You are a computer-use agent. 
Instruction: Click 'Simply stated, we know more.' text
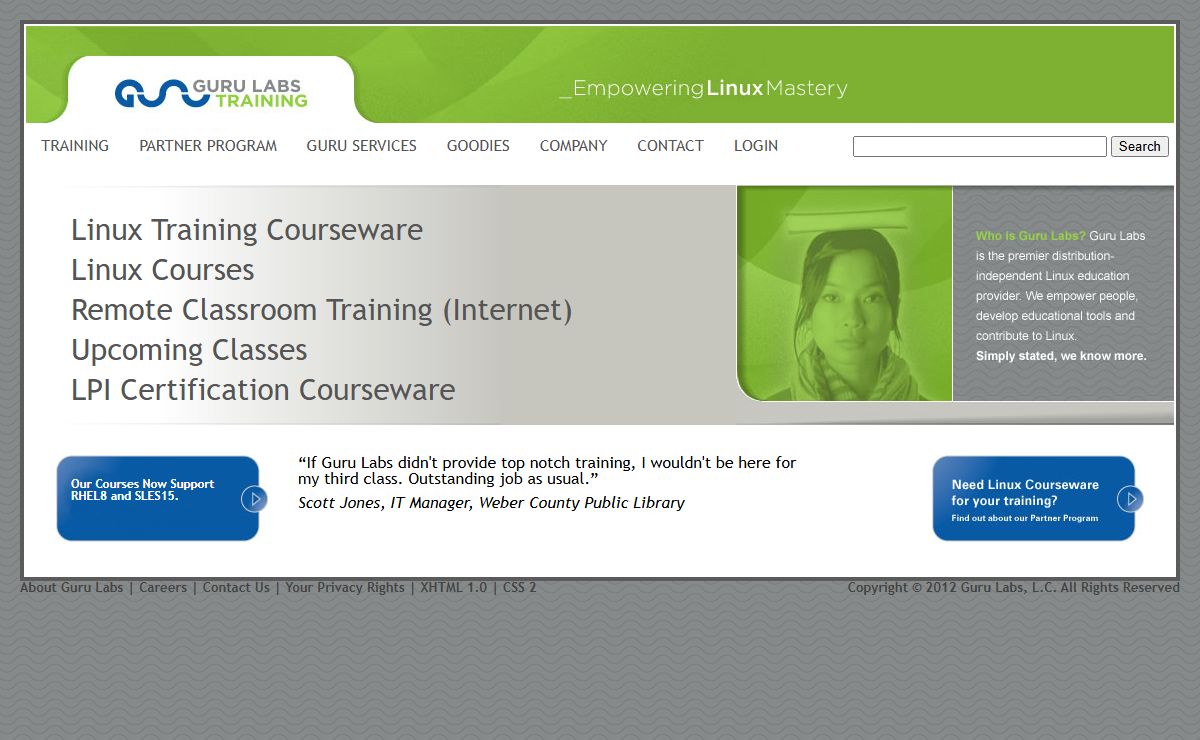click(x=1061, y=356)
